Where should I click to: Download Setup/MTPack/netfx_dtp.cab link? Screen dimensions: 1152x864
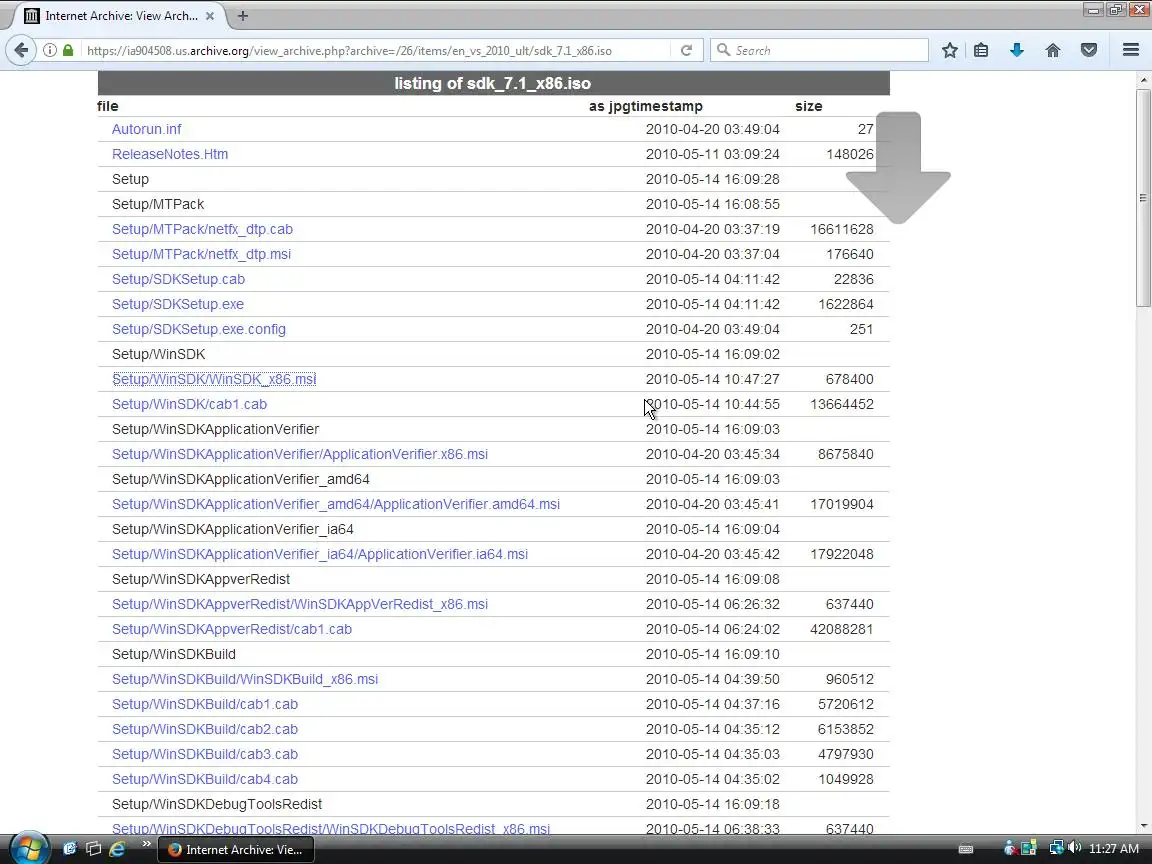tap(202, 229)
